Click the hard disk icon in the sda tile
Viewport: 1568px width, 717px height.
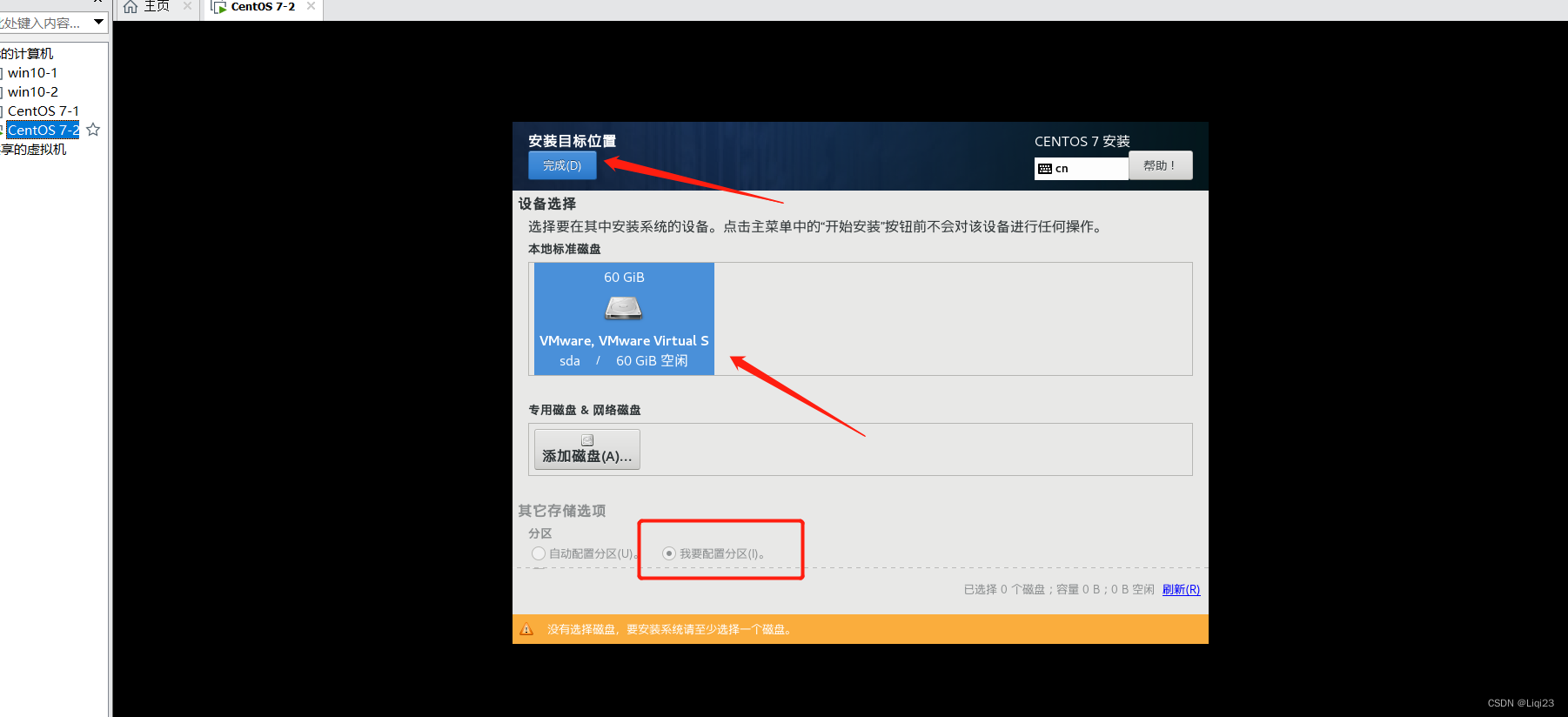(x=623, y=307)
